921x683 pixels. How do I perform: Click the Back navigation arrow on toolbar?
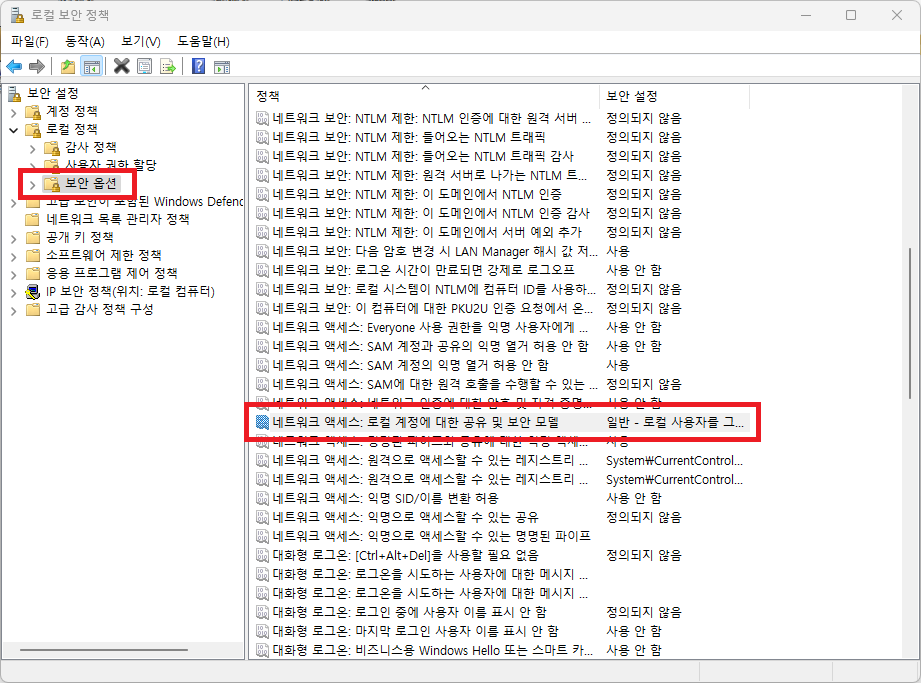coord(14,66)
